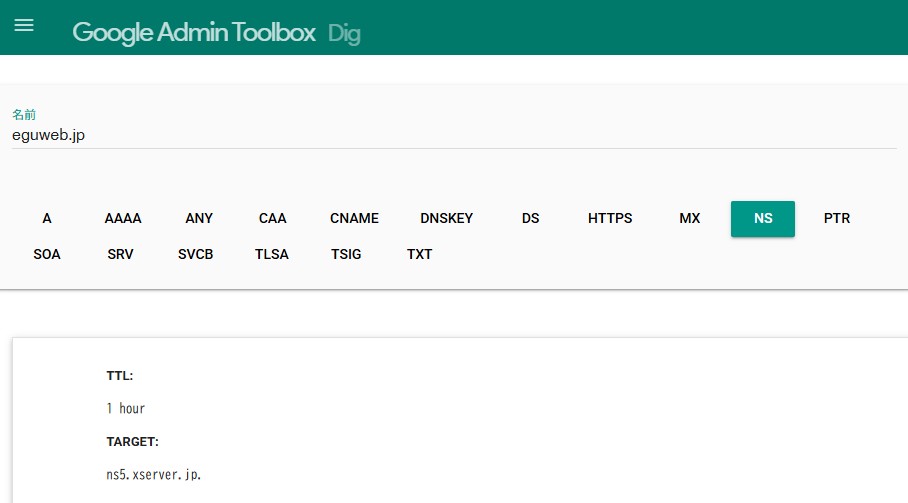Select the SRV record type
The image size is (908, 503).
(x=120, y=254)
